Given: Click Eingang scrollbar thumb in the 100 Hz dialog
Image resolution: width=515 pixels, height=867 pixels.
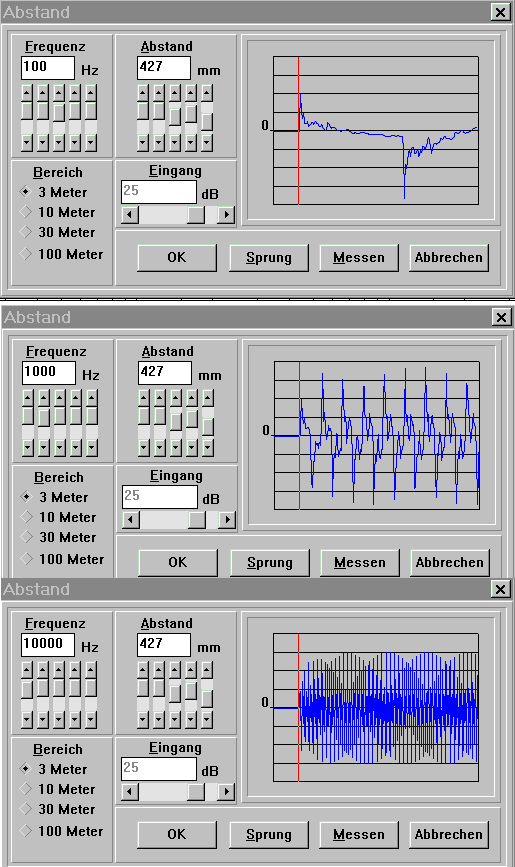Looking at the screenshot, I should coord(196,215).
